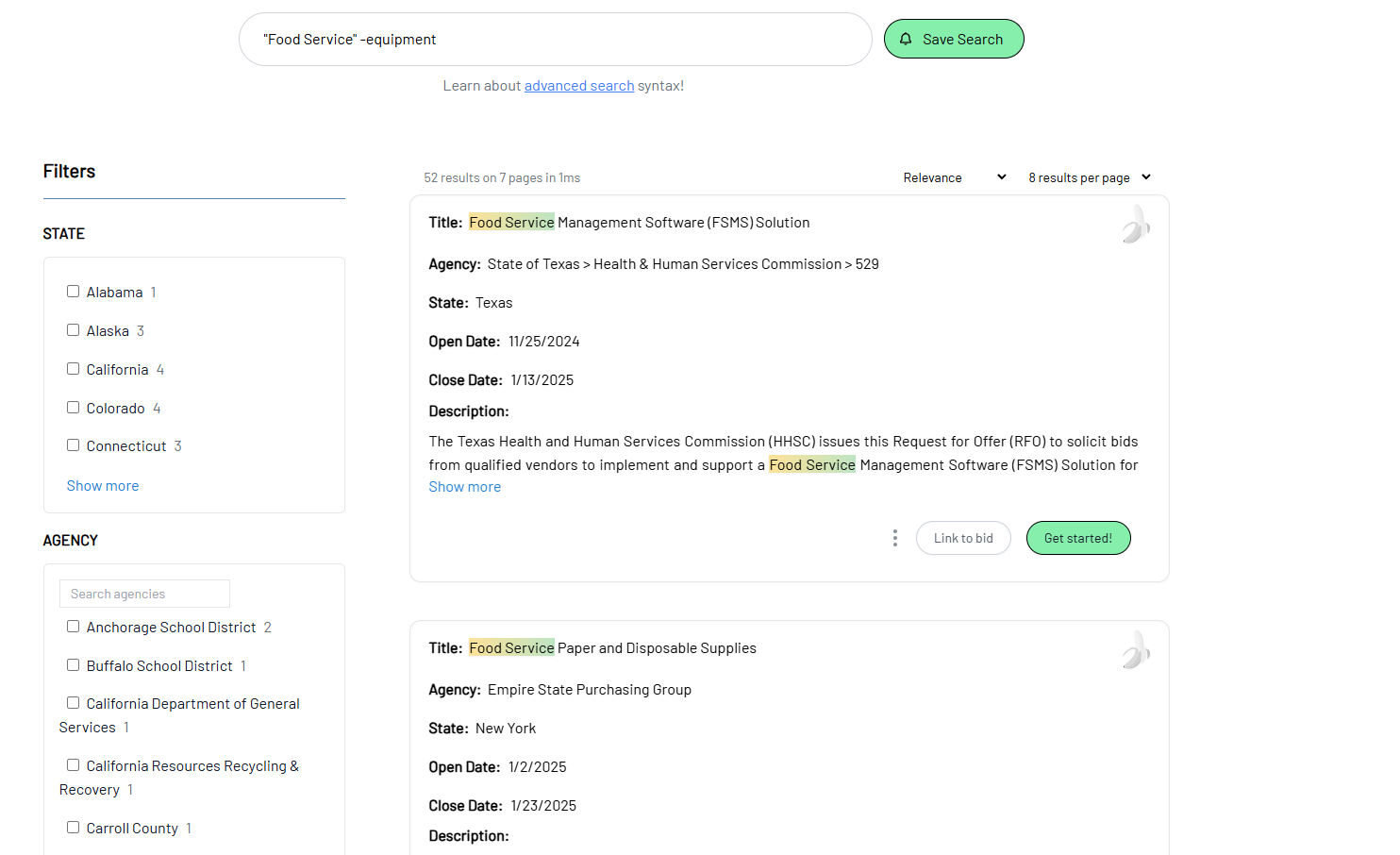Click the banana icon on Food Service Management Software card
The image size is (1400, 855).
click(1136, 225)
